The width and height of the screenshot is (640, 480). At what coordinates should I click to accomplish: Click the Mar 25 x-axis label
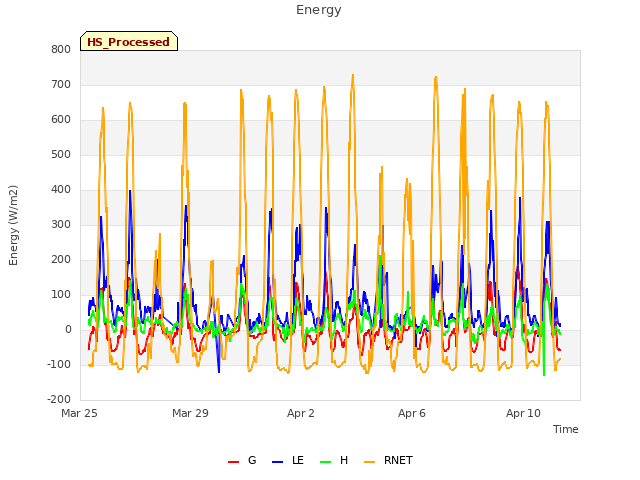click(x=79, y=413)
